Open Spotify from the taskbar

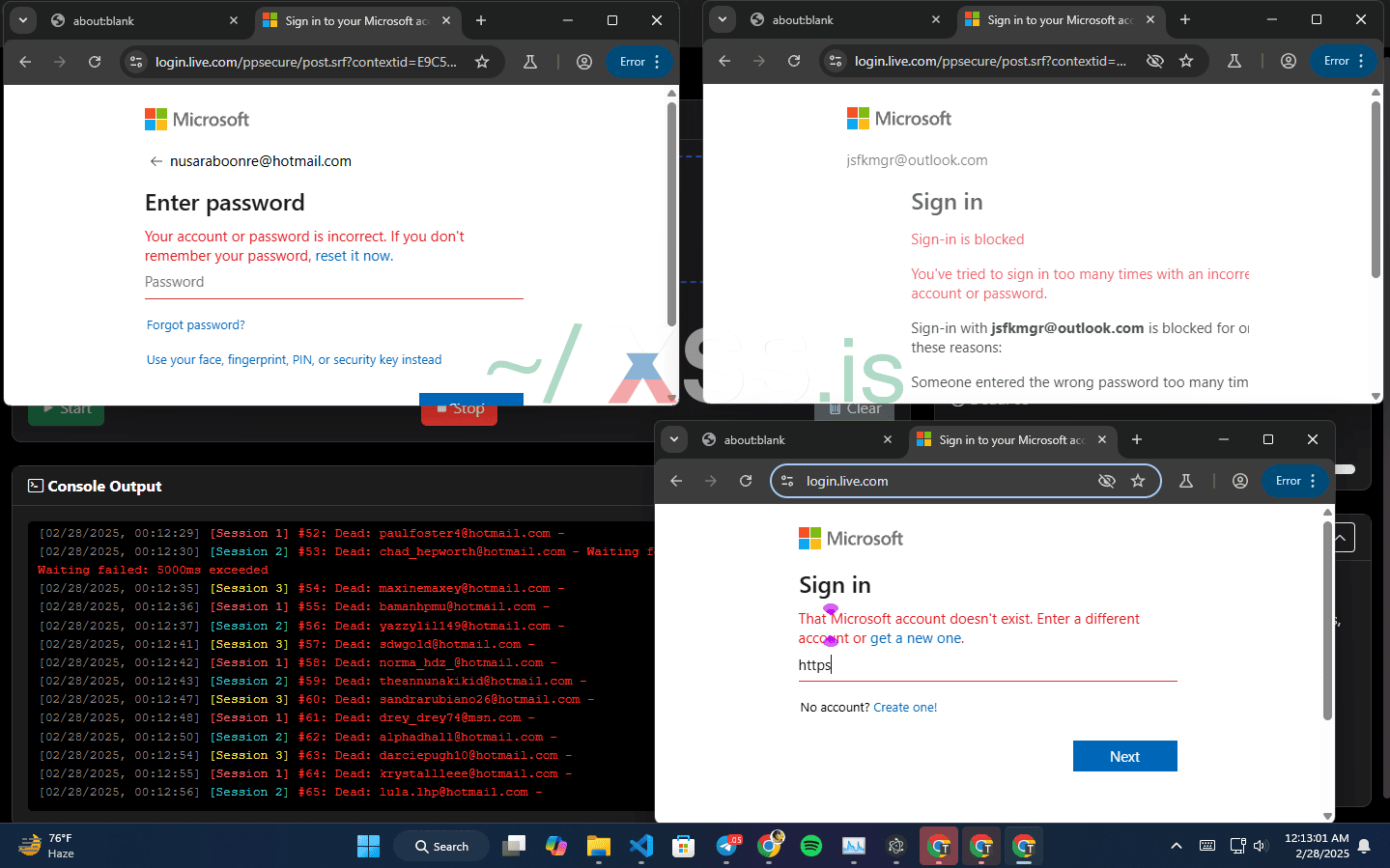click(811, 846)
